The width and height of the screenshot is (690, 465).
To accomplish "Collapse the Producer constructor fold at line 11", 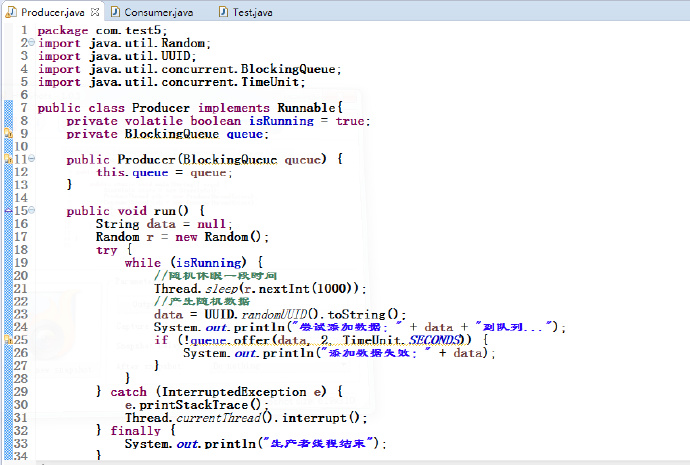I will 32,159.
